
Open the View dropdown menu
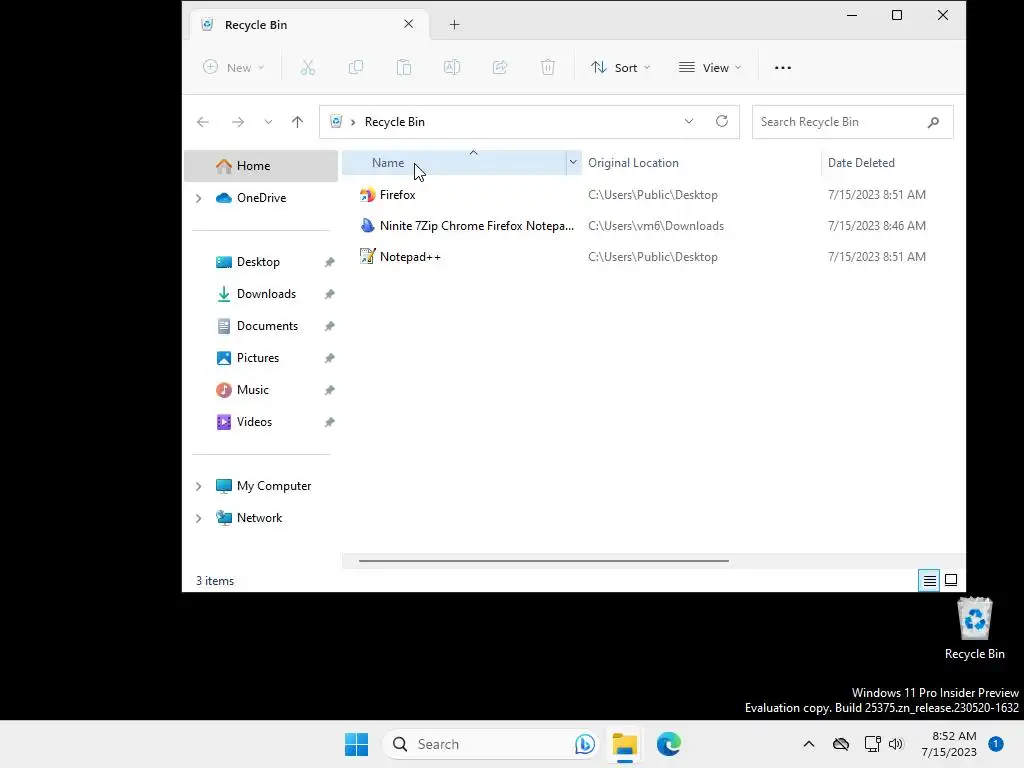[x=710, y=67]
